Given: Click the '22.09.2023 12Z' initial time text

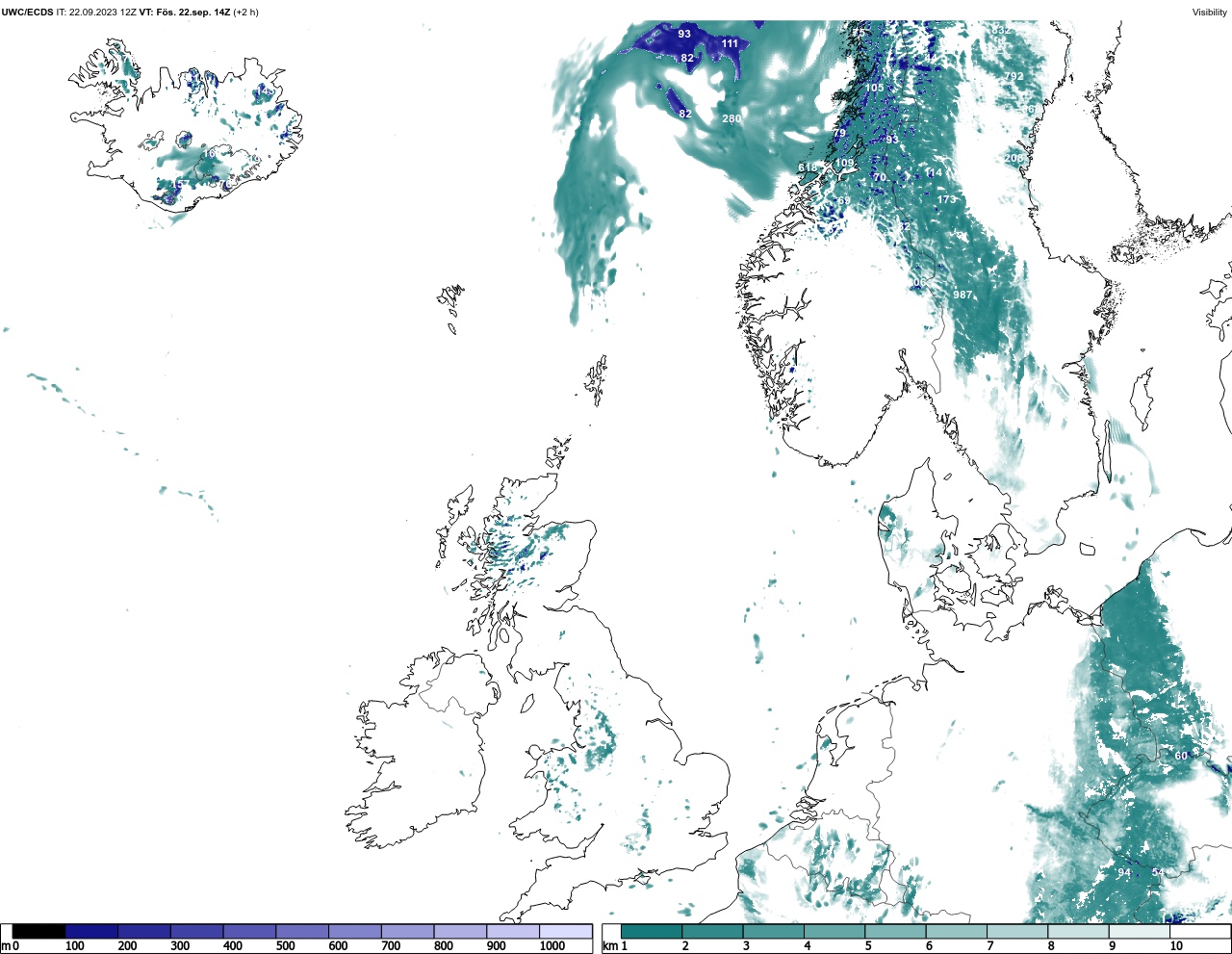Looking at the screenshot, I should point(103,13).
